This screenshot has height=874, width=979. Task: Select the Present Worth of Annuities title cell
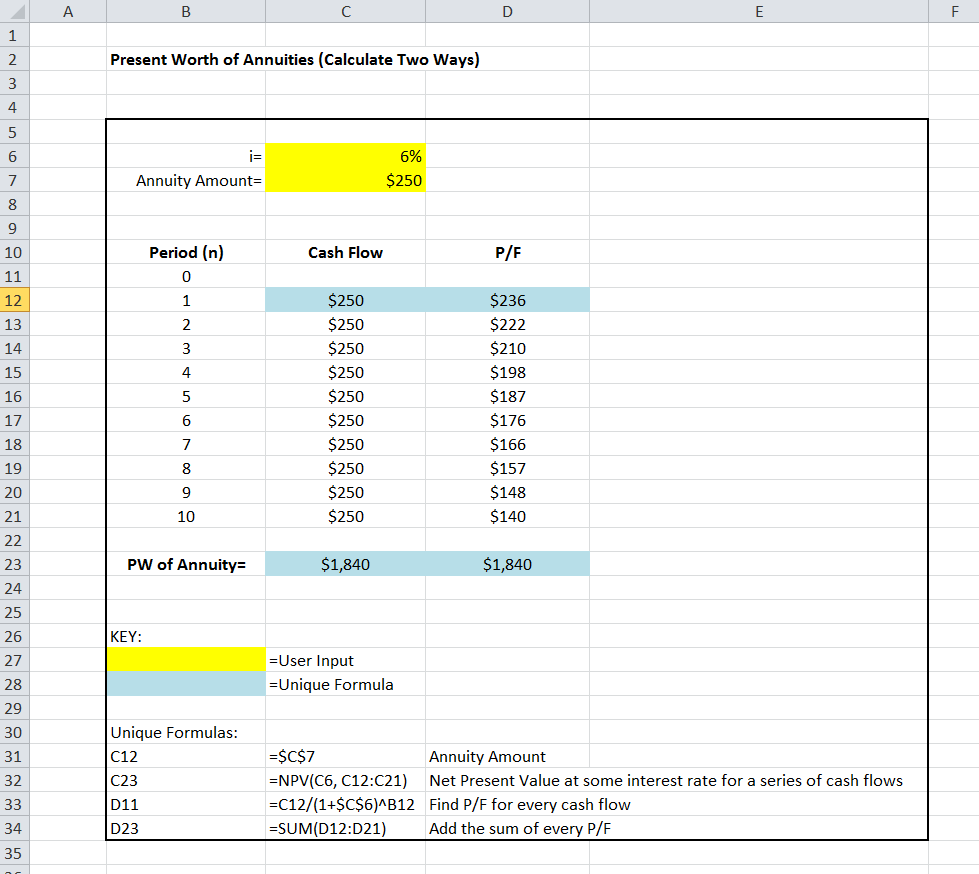(x=294, y=60)
